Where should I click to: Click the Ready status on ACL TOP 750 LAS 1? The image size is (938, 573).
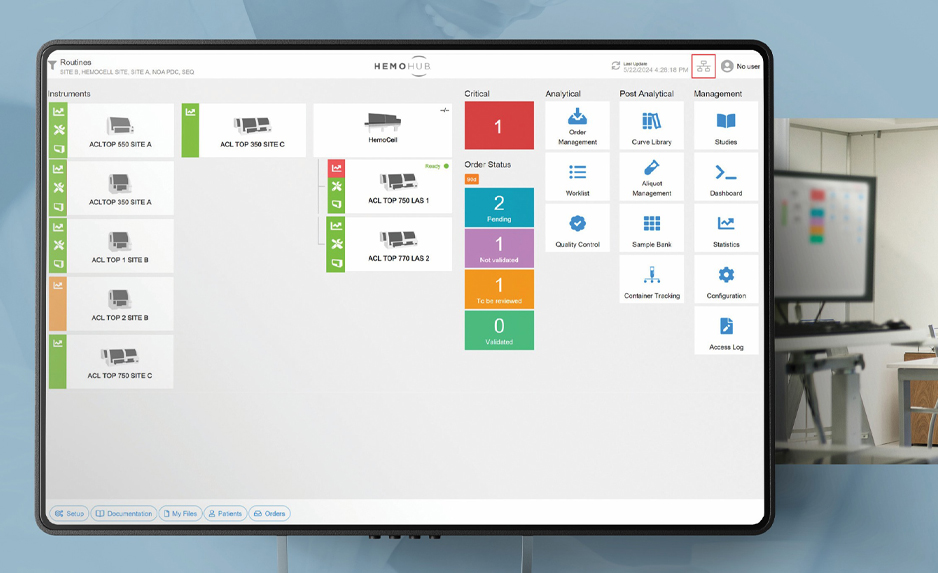(437, 166)
